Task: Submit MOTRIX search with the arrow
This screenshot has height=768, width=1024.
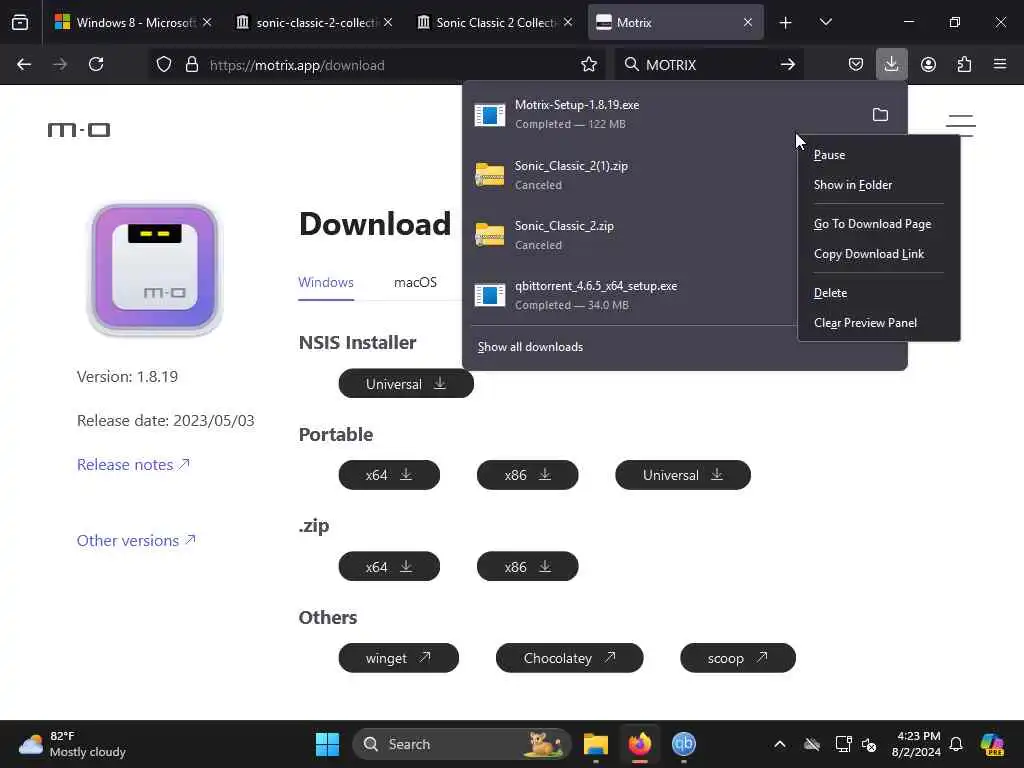Action: click(788, 65)
